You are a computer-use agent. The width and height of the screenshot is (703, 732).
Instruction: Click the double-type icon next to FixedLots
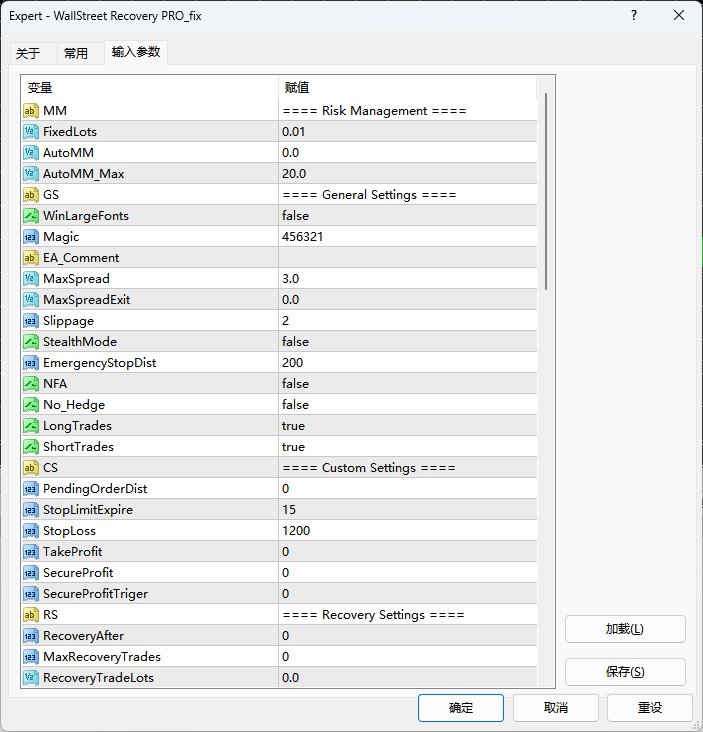click(x=30, y=132)
